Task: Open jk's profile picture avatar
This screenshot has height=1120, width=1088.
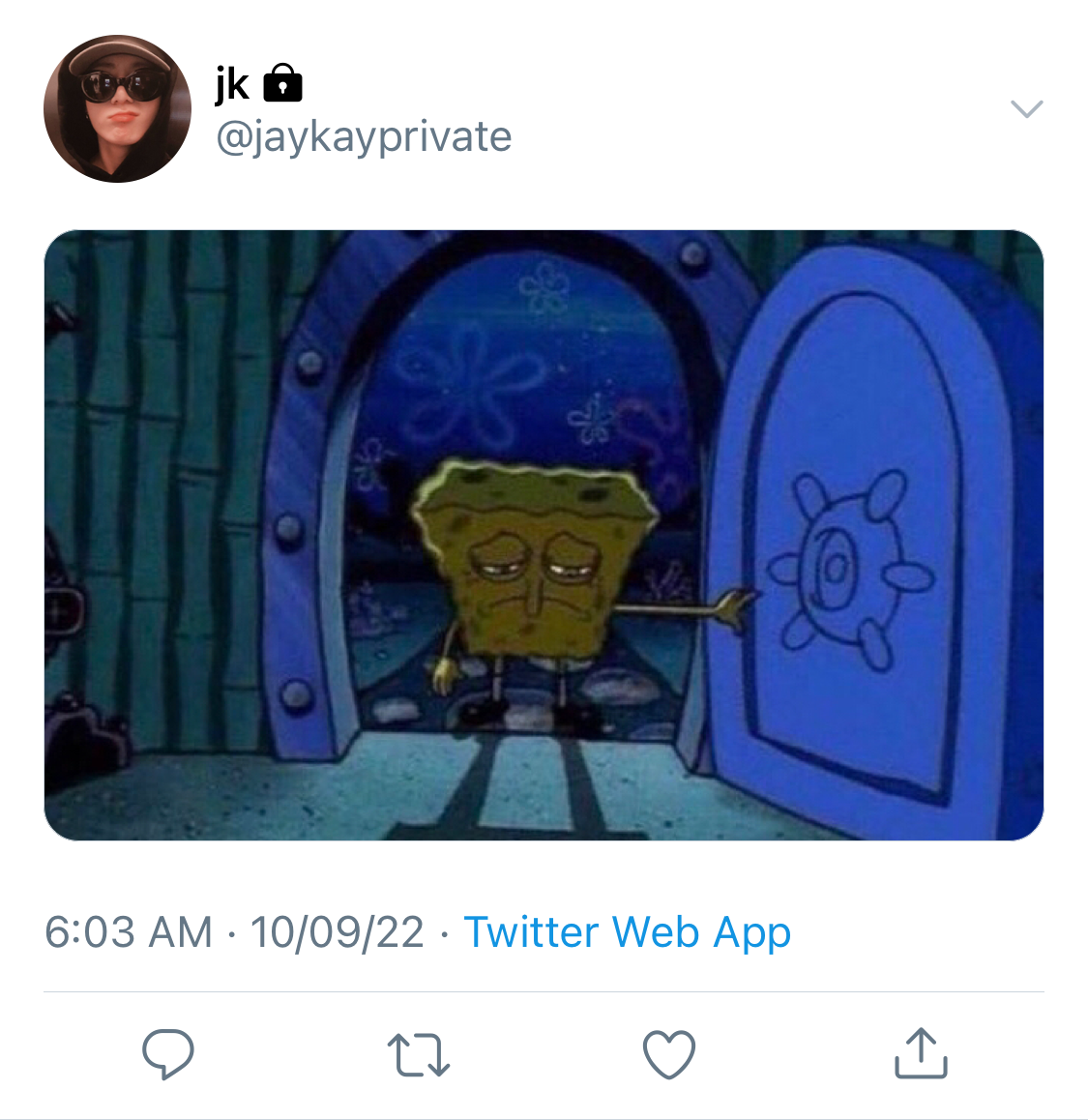Action: [117, 108]
